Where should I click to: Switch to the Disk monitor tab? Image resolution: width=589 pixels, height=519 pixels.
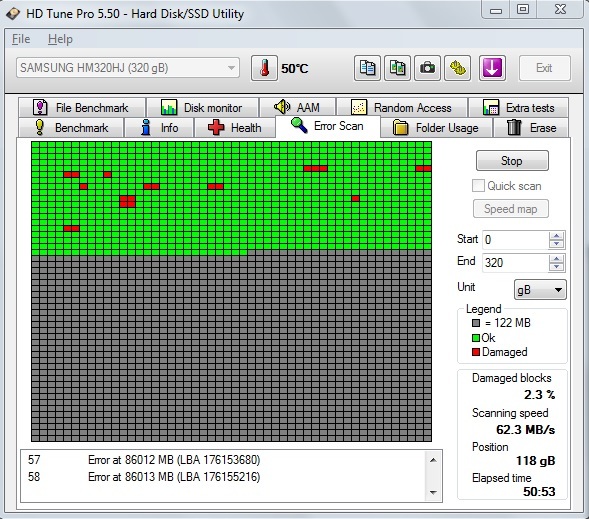click(202, 108)
